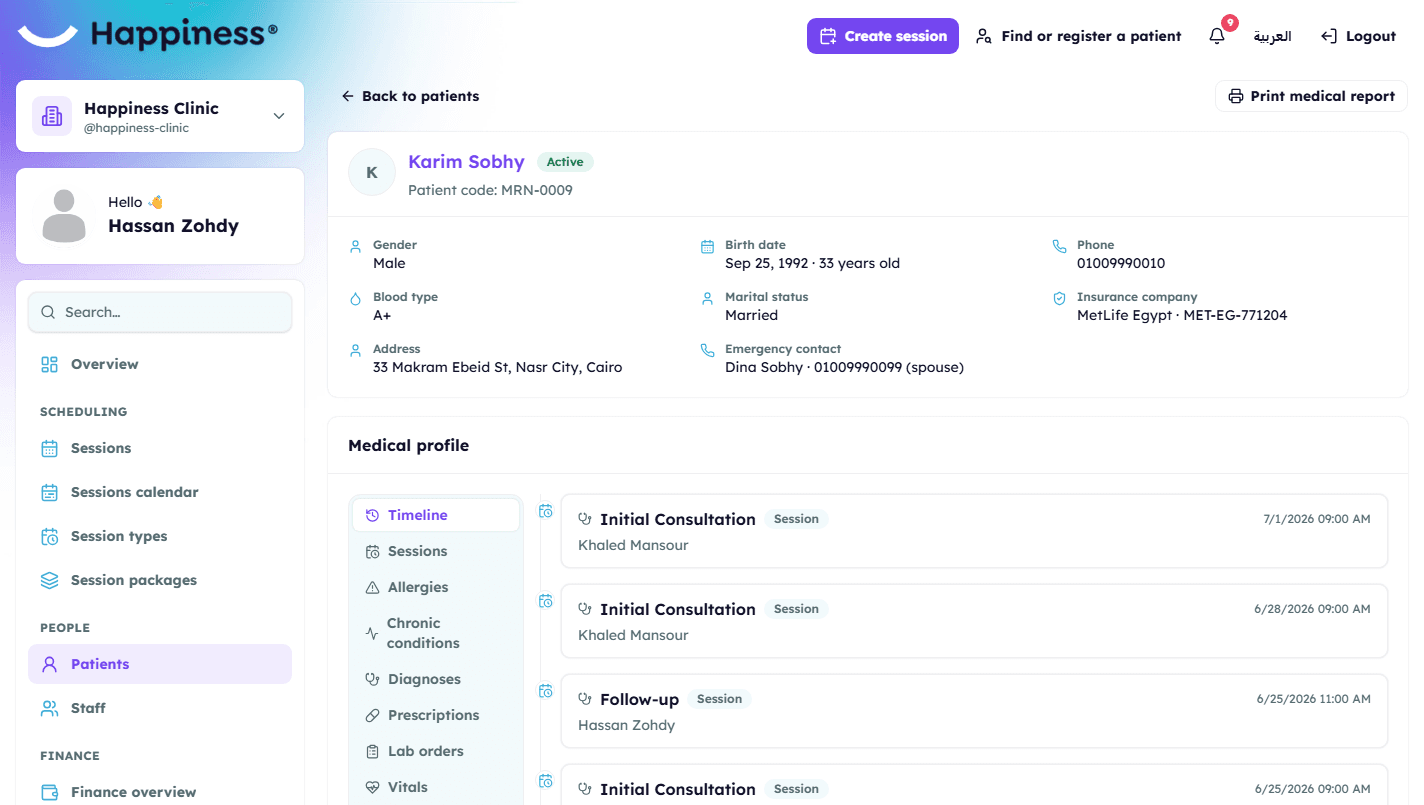Click the phone icon beside Phone
Image resolution: width=1424 pixels, height=805 pixels.
(x=1060, y=245)
